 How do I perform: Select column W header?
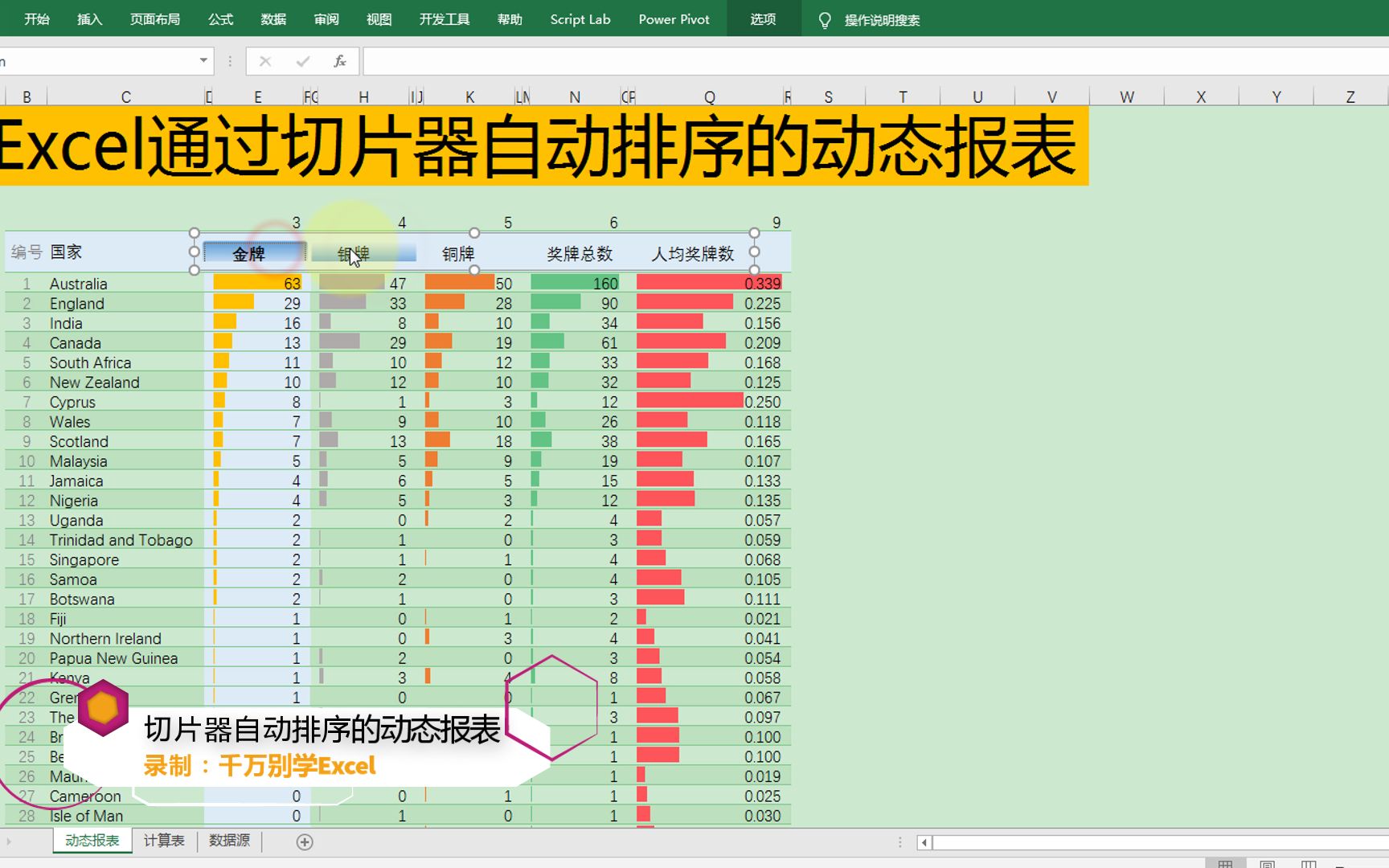tap(1127, 96)
